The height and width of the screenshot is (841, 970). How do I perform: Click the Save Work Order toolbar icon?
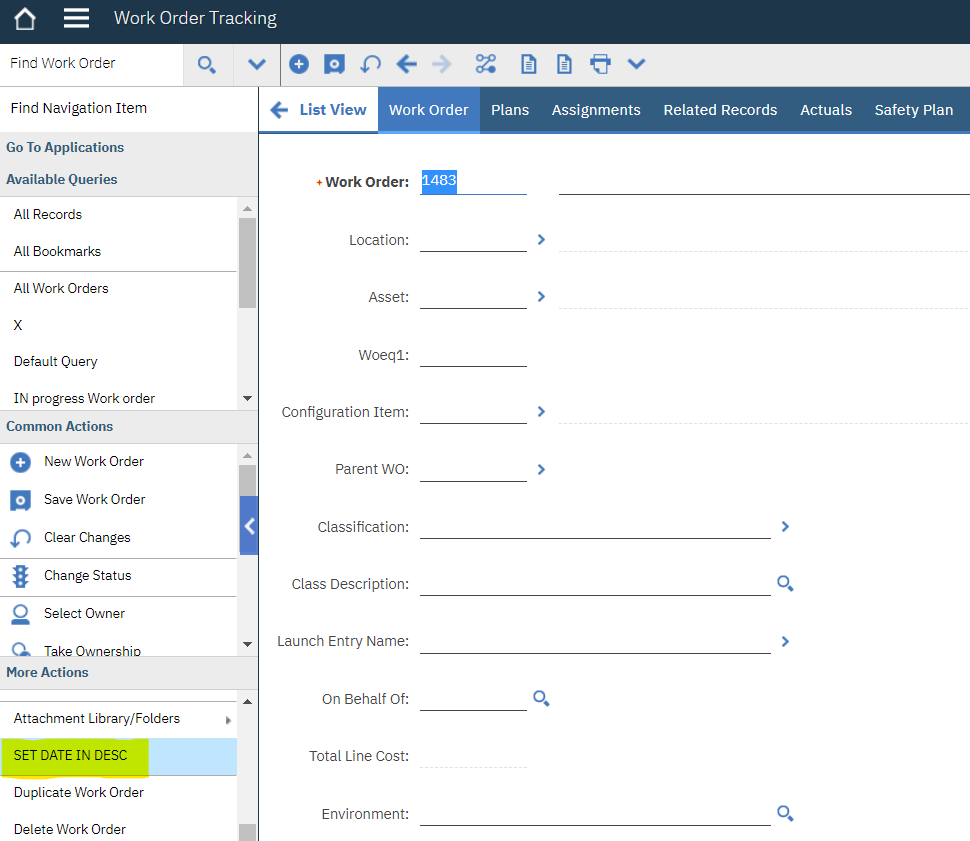[x=334, y=63]
